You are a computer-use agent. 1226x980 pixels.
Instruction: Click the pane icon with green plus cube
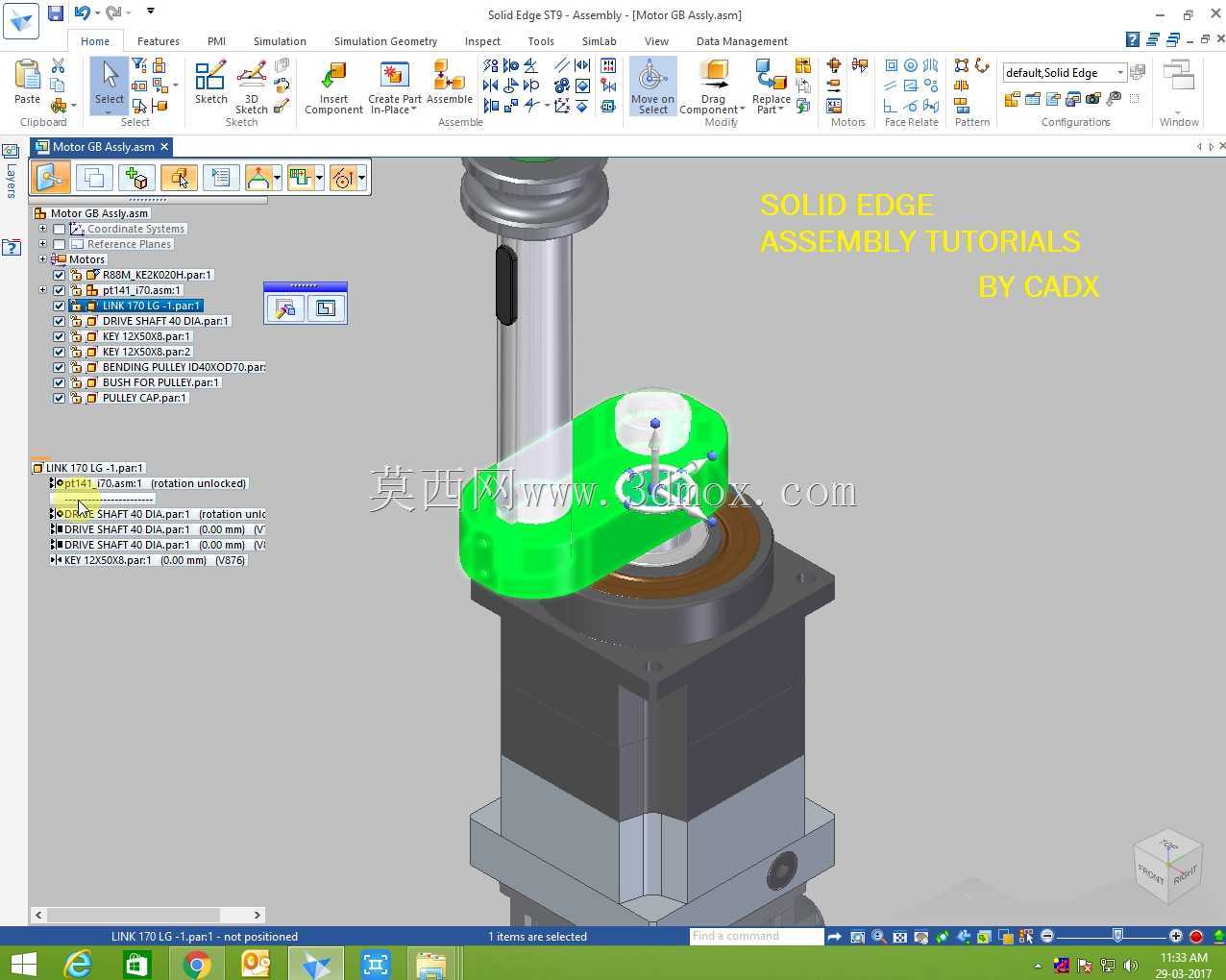135,178
